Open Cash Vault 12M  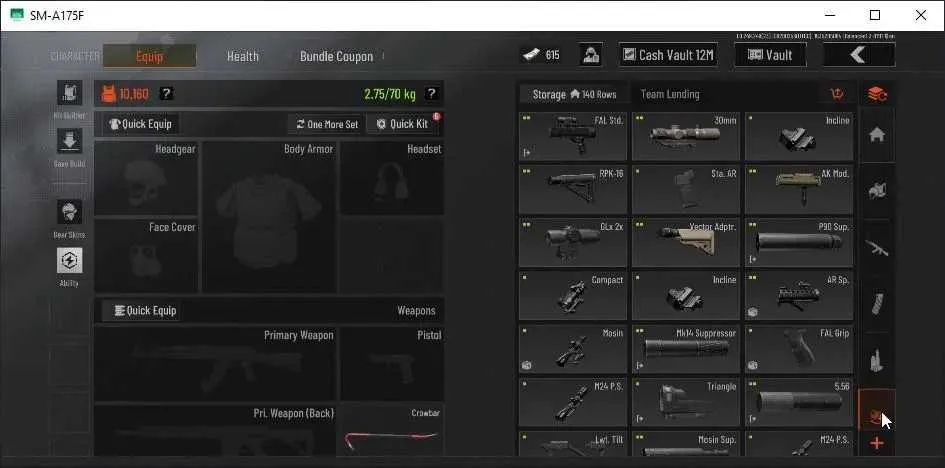click(x=668, y=55)
